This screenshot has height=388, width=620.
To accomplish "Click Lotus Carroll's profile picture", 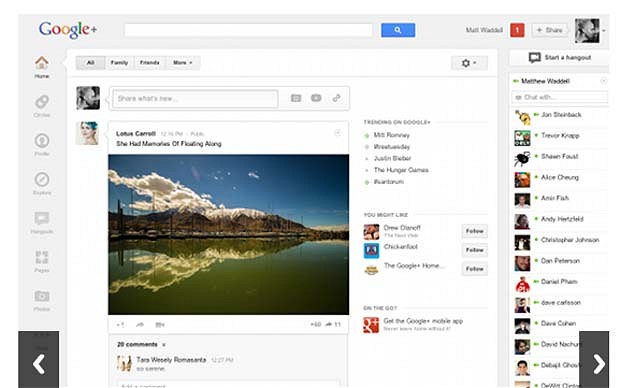I will 87,133.
